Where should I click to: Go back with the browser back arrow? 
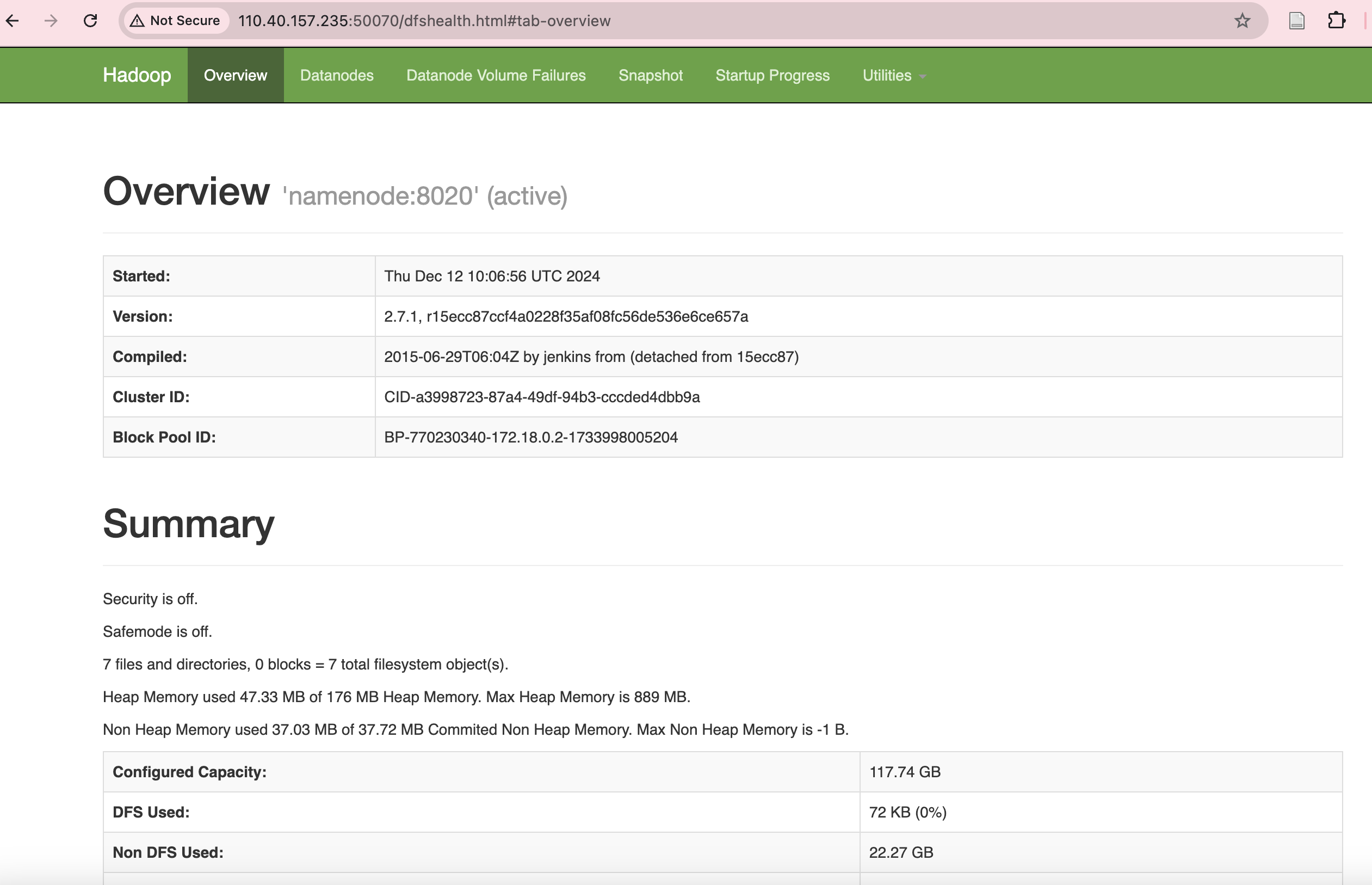pyautogui.click(x=13, y=21)
